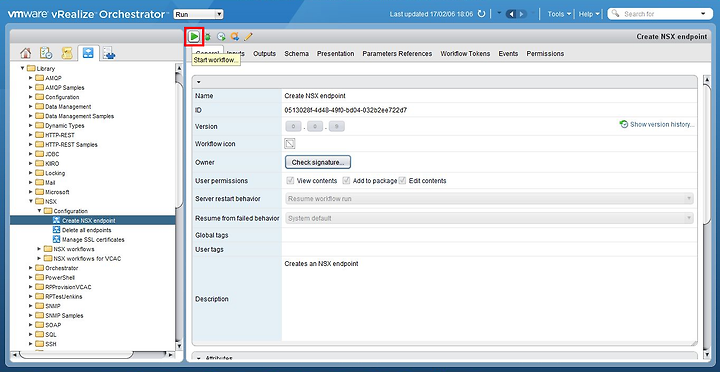Select the Configuration folder under NSX
The height and width of the screenshot is (372, 720).
point(71,211)
